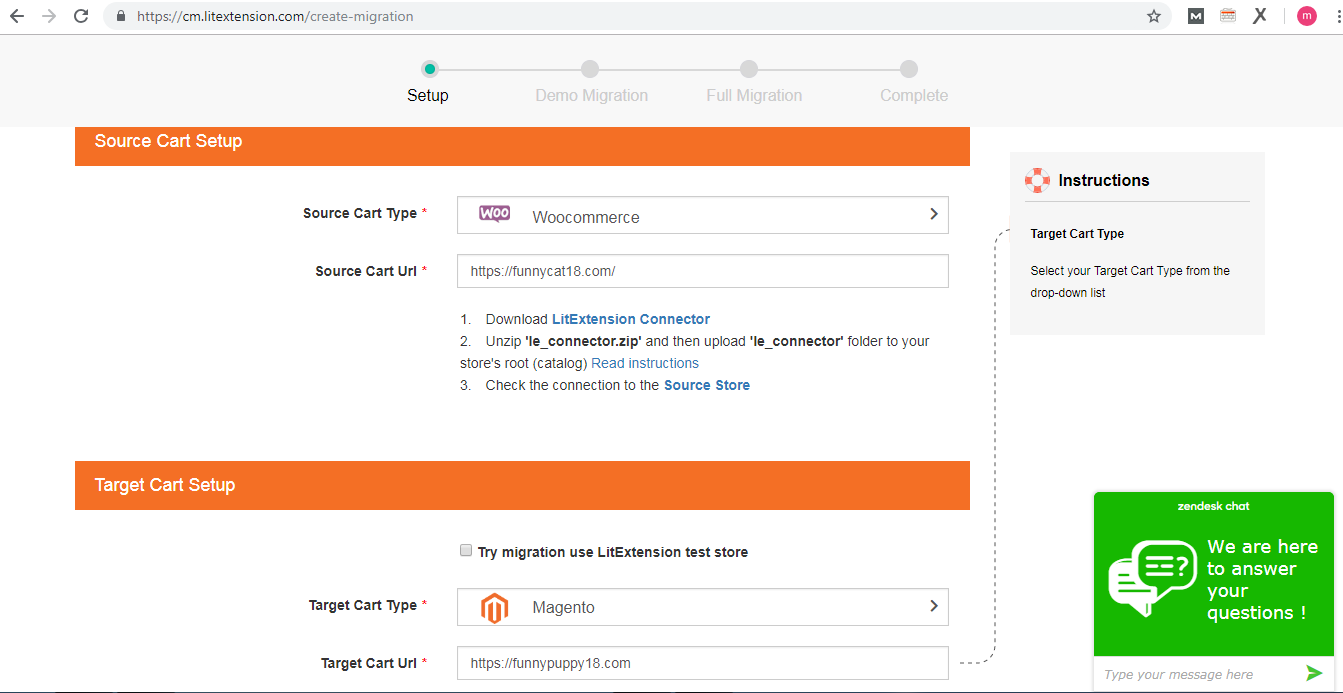Viewport: 1343px width, 693px height.
Task: Click inside the Target Cart Url field
Action: [700, 662]
